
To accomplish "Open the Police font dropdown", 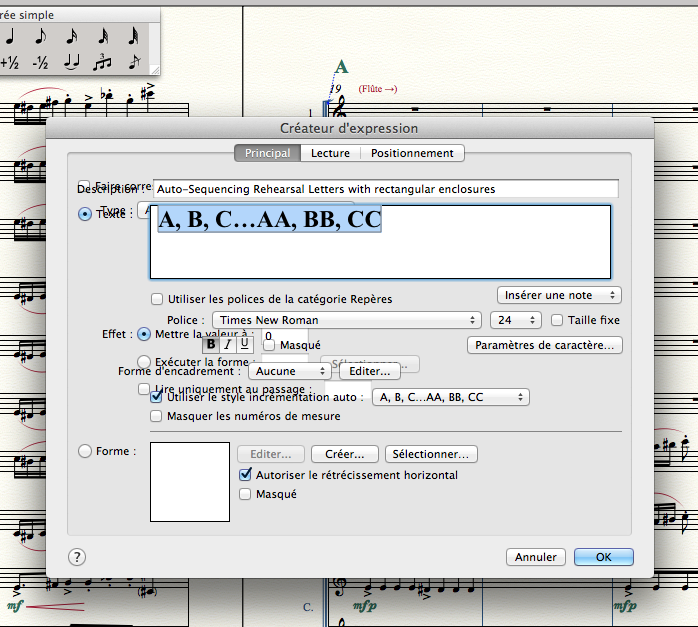I will click(346, 320).
